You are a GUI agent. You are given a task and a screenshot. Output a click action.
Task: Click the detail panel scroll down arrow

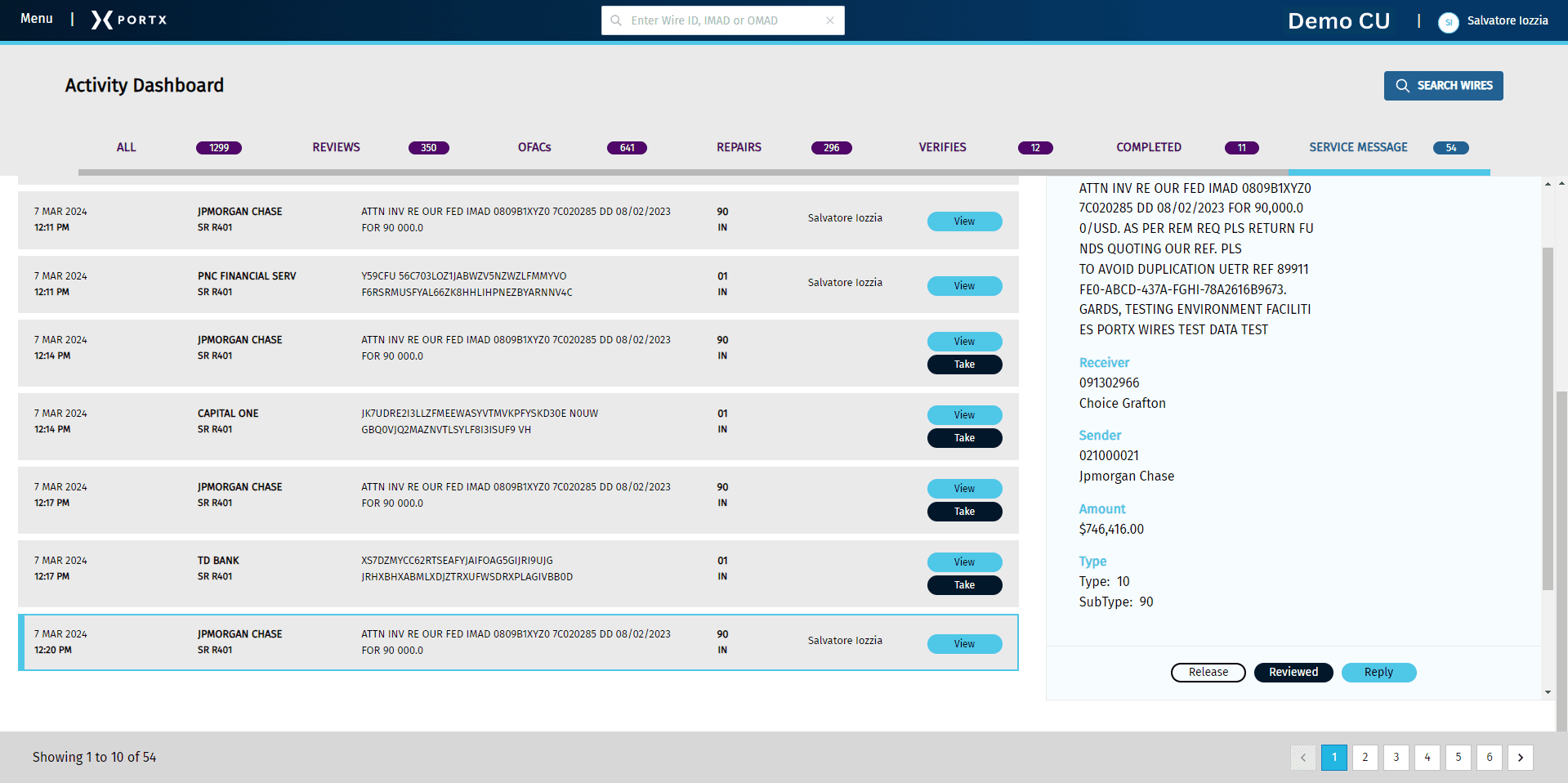(x=1548, y=692)
